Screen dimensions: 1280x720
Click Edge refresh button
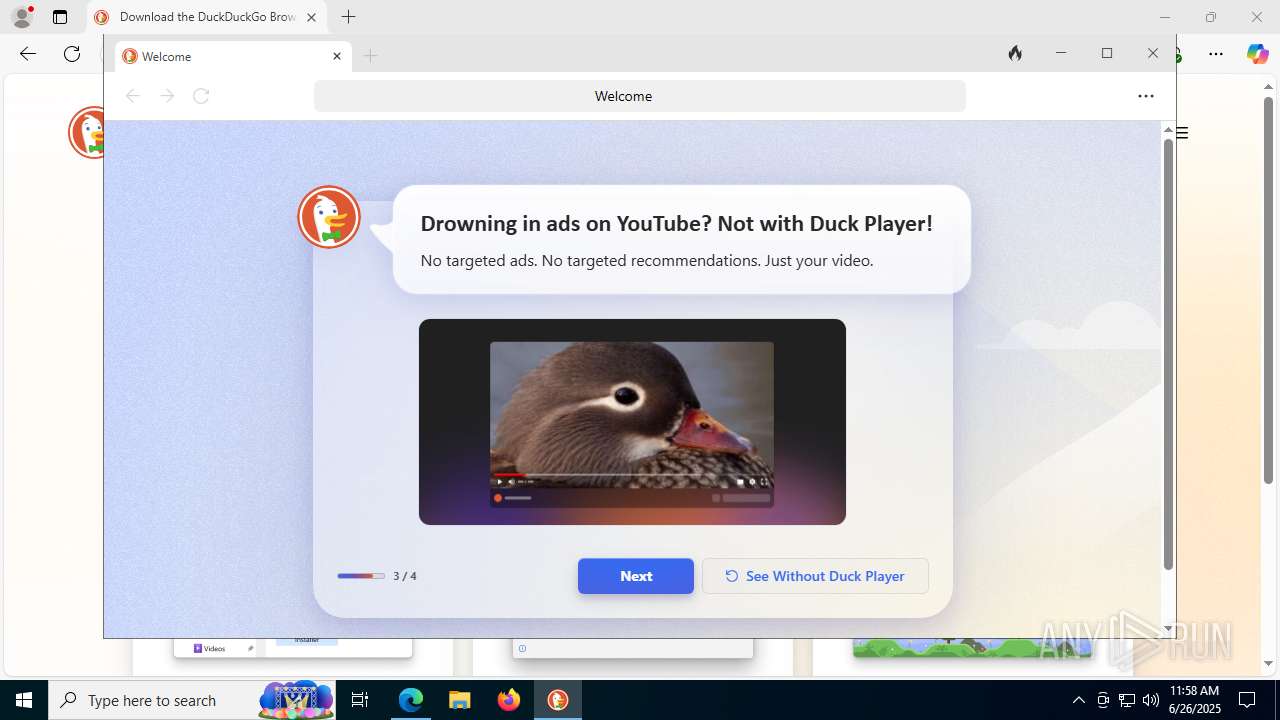coord(72,54)
